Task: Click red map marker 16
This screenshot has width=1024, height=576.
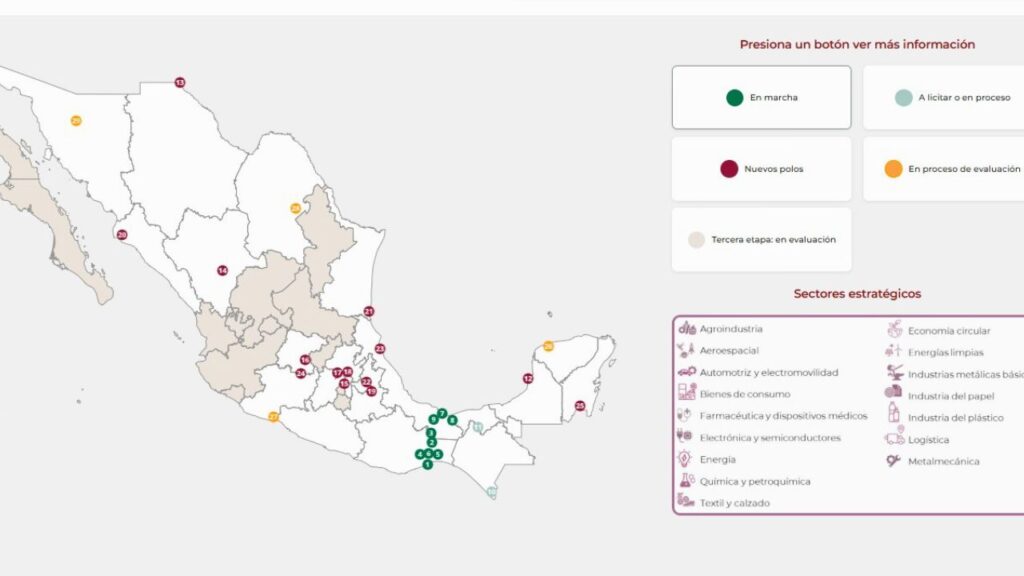Action: tap(305, 360)
